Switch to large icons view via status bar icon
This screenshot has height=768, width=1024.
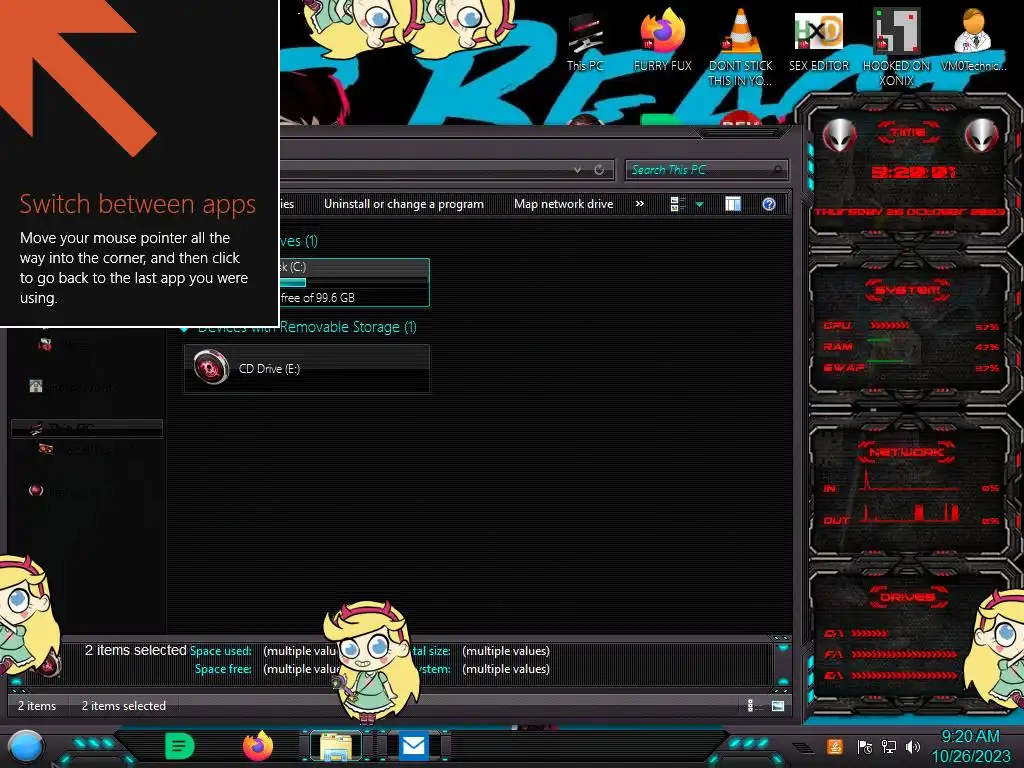coord(777,705)
